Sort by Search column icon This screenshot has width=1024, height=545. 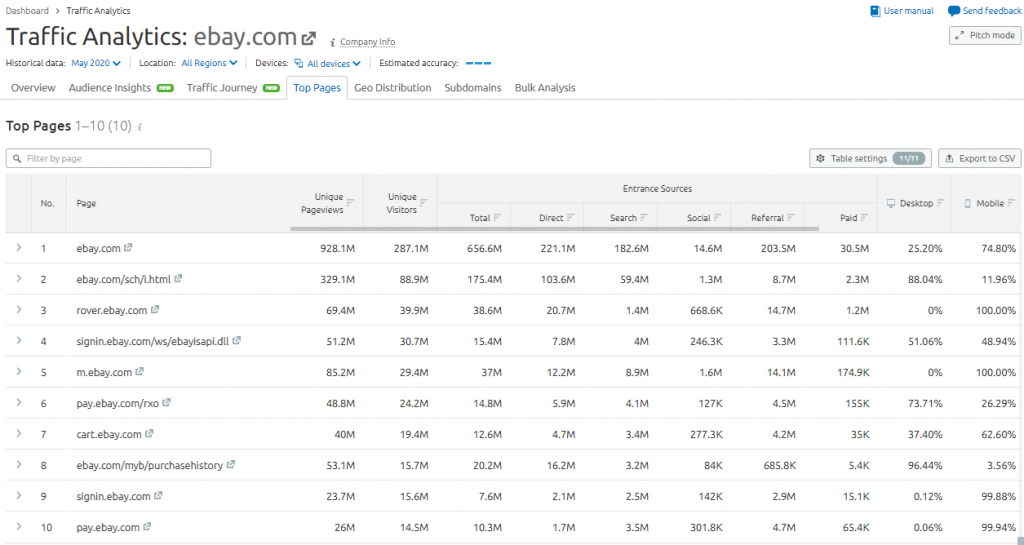click(x=644, y=217)
